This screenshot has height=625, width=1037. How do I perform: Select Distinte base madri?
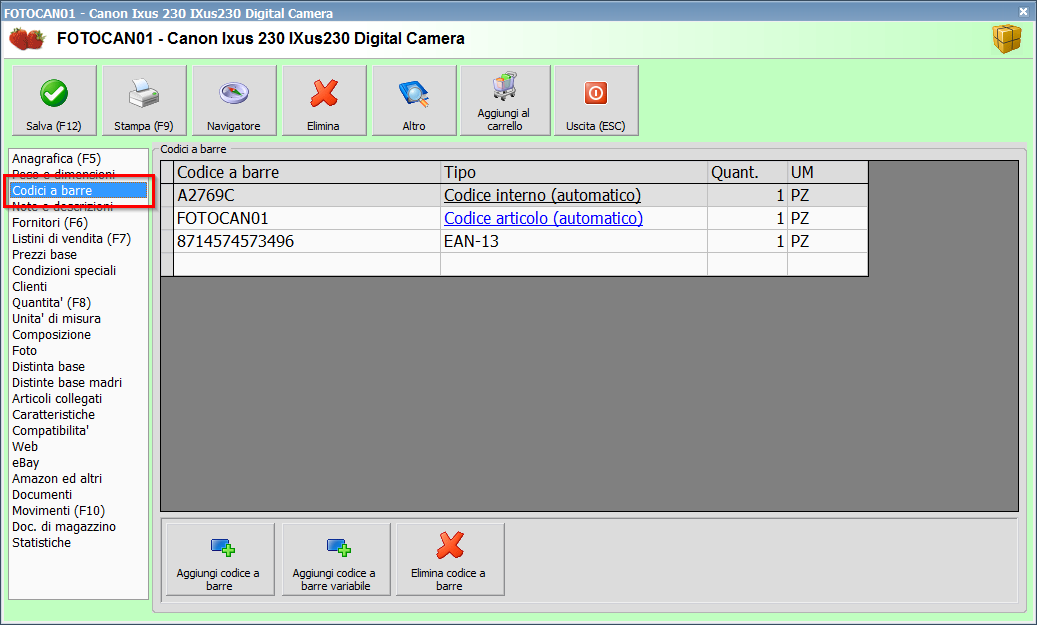coord(67,383)
